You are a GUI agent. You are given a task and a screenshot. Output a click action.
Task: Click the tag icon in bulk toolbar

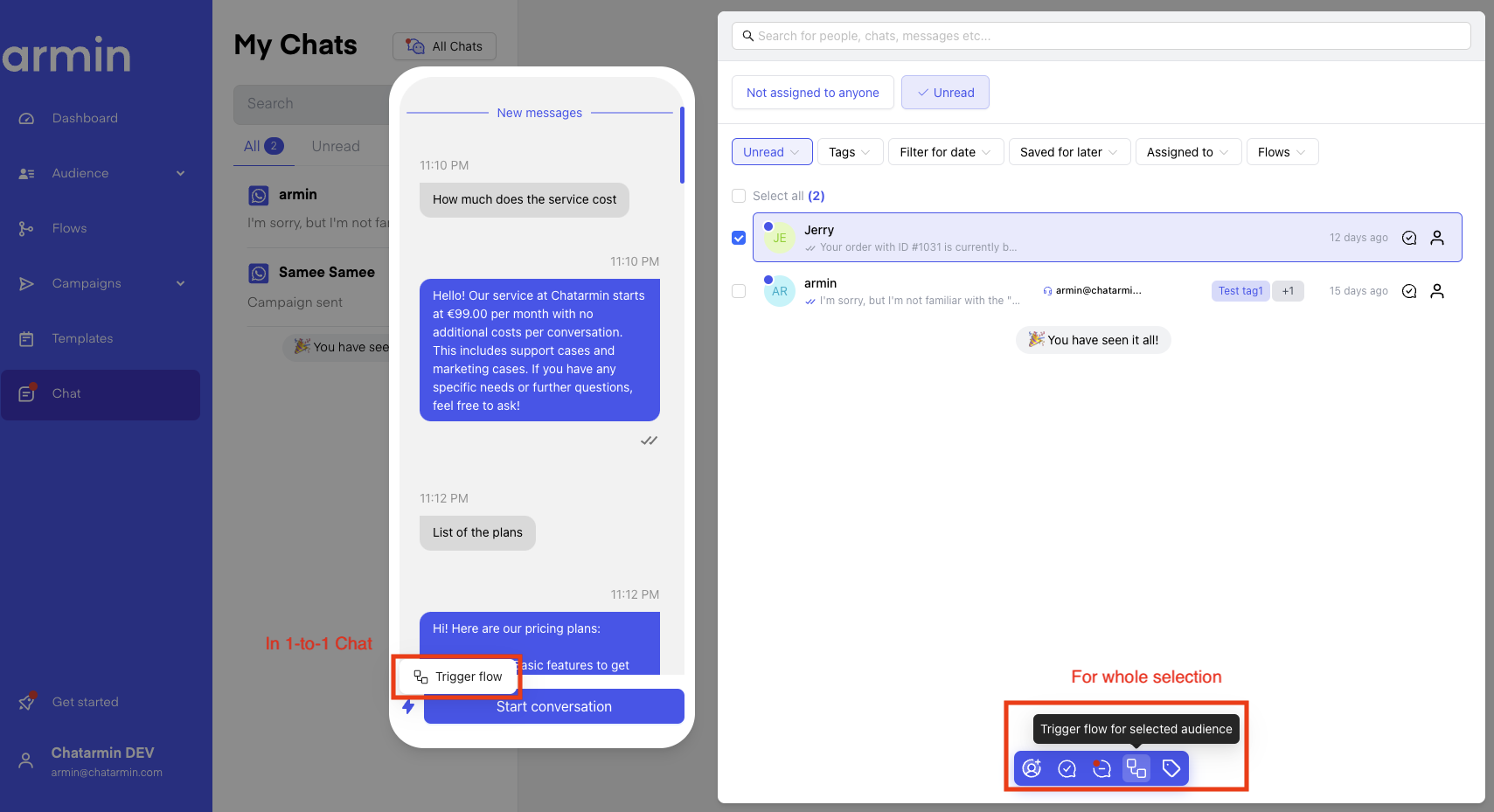(1171, 768)
